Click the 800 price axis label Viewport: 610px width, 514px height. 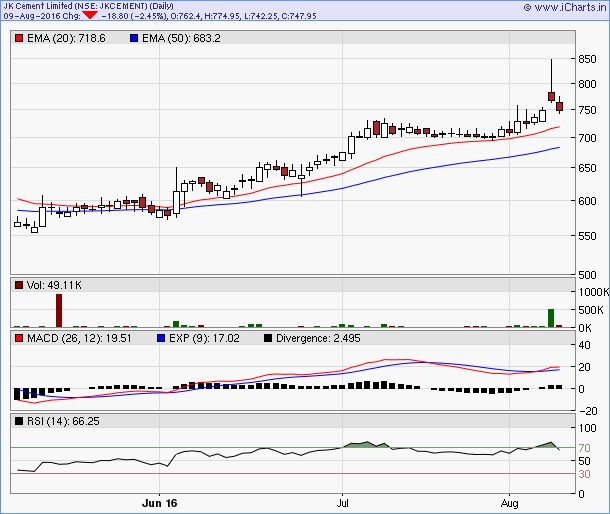click(587, 84)
